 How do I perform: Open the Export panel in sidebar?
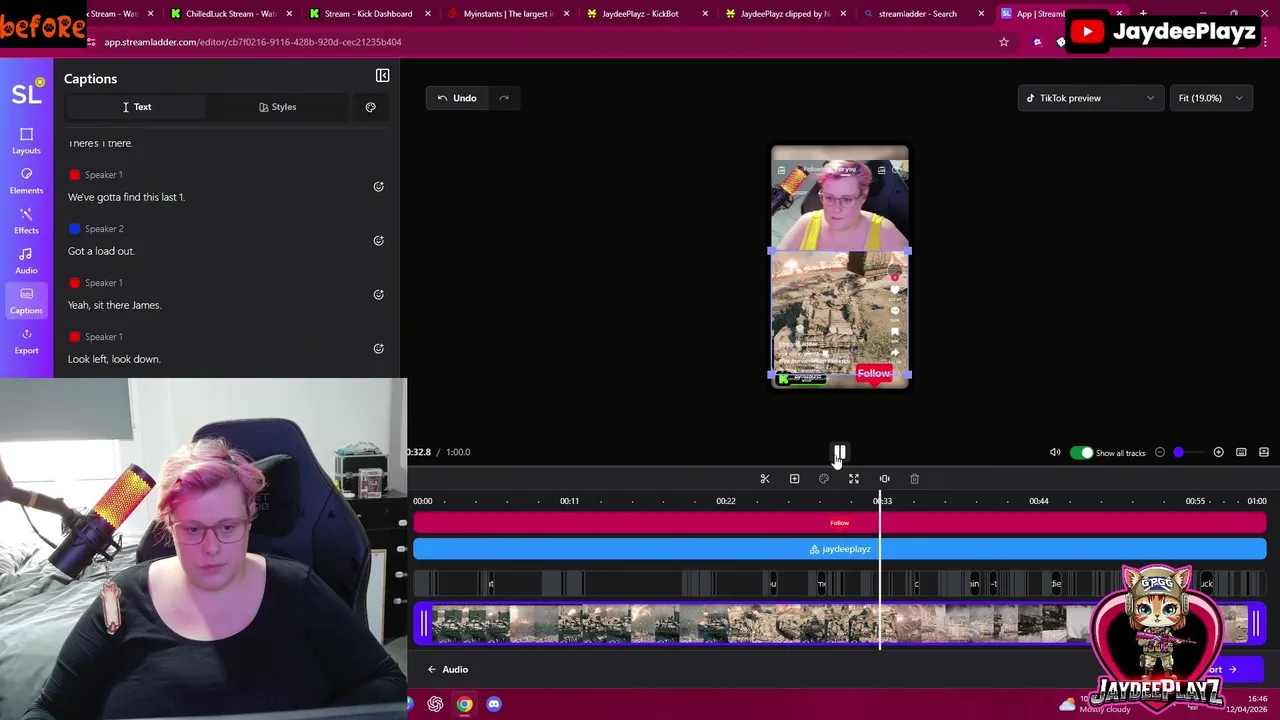click(x=26, y=341)
